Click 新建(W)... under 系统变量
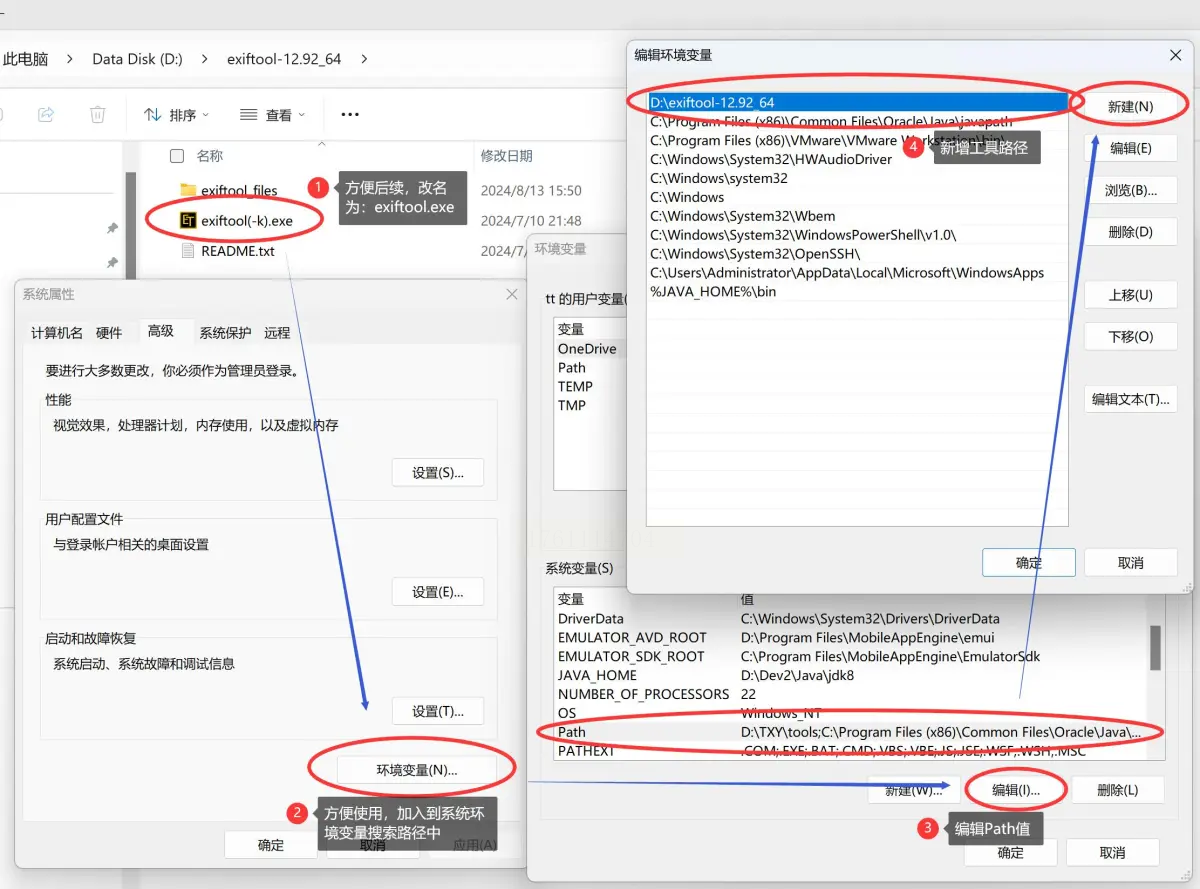 914,790
